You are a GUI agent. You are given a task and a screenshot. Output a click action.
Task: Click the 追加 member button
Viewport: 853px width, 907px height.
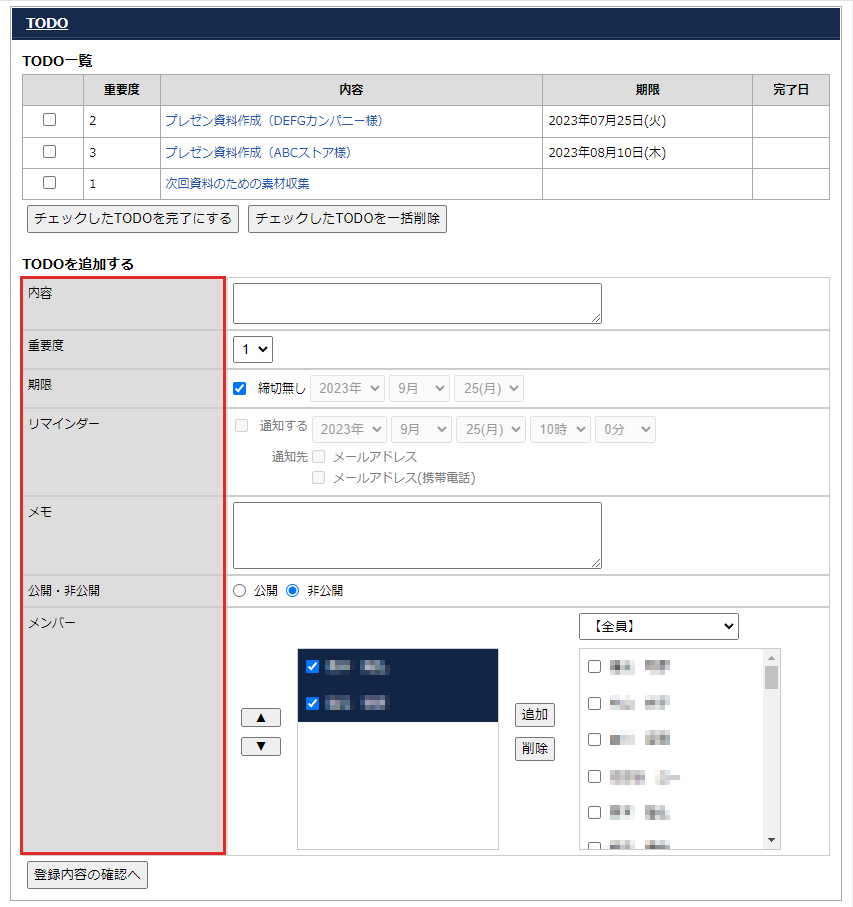coord(535,715)
